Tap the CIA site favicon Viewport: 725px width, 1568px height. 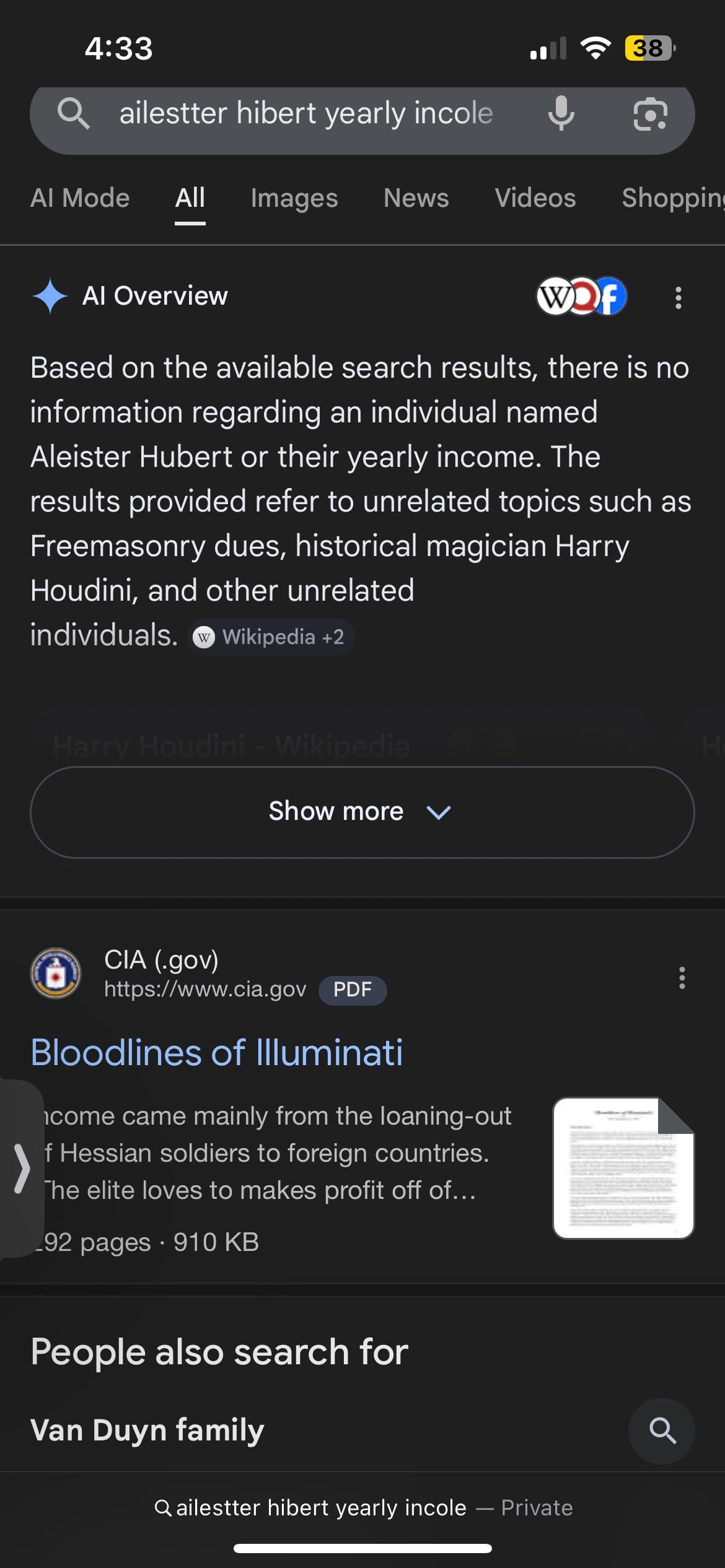click(x=56, y=973)
